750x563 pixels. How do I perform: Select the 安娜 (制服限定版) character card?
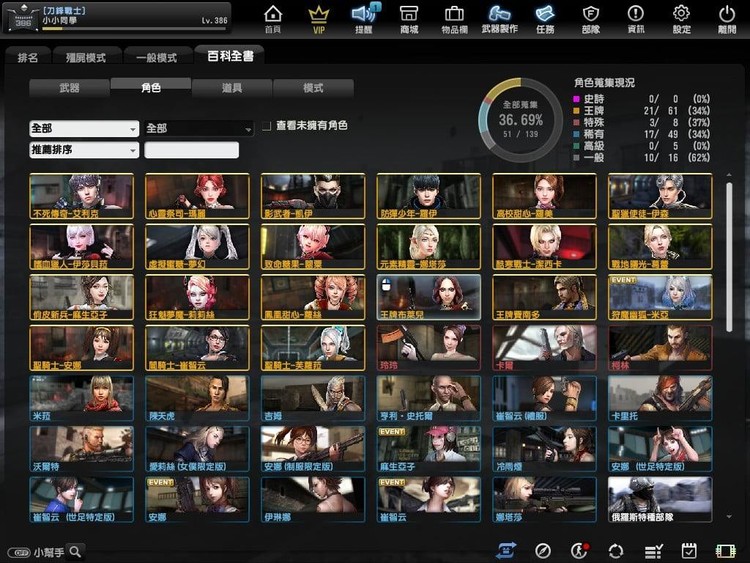(x=313, y=449)
